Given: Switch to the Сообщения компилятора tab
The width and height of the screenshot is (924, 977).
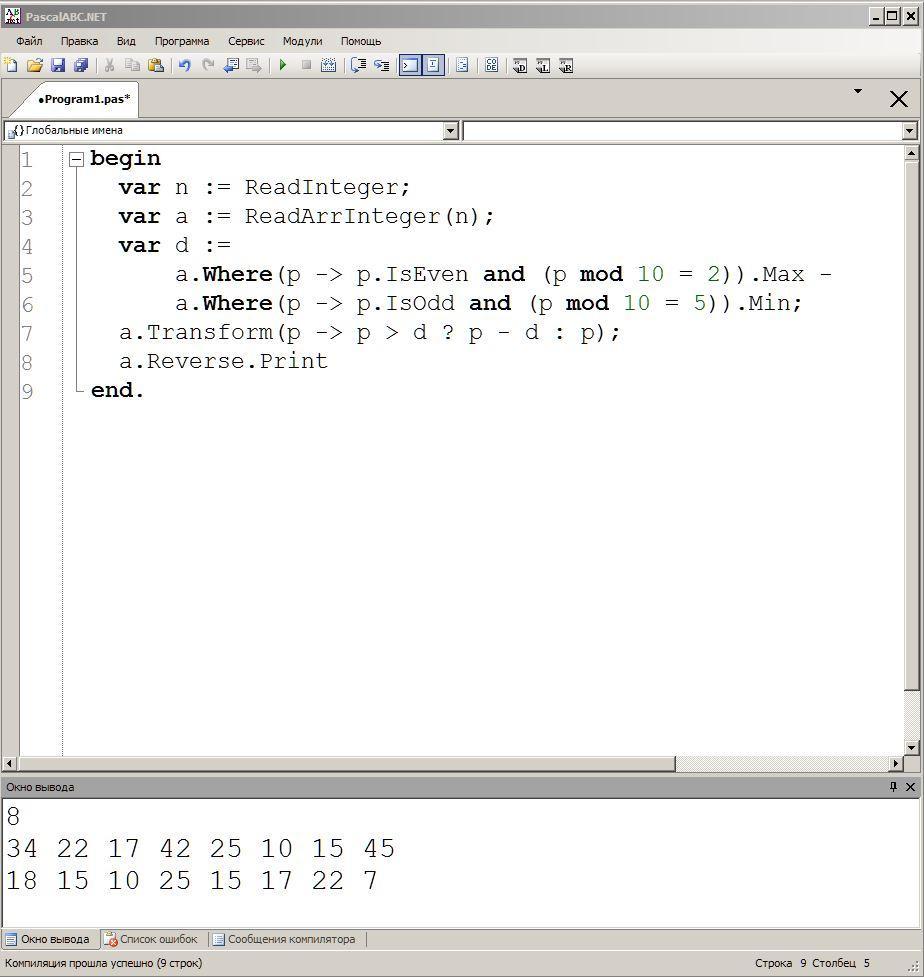Looking at the screenshot, I should click(284, 939).
